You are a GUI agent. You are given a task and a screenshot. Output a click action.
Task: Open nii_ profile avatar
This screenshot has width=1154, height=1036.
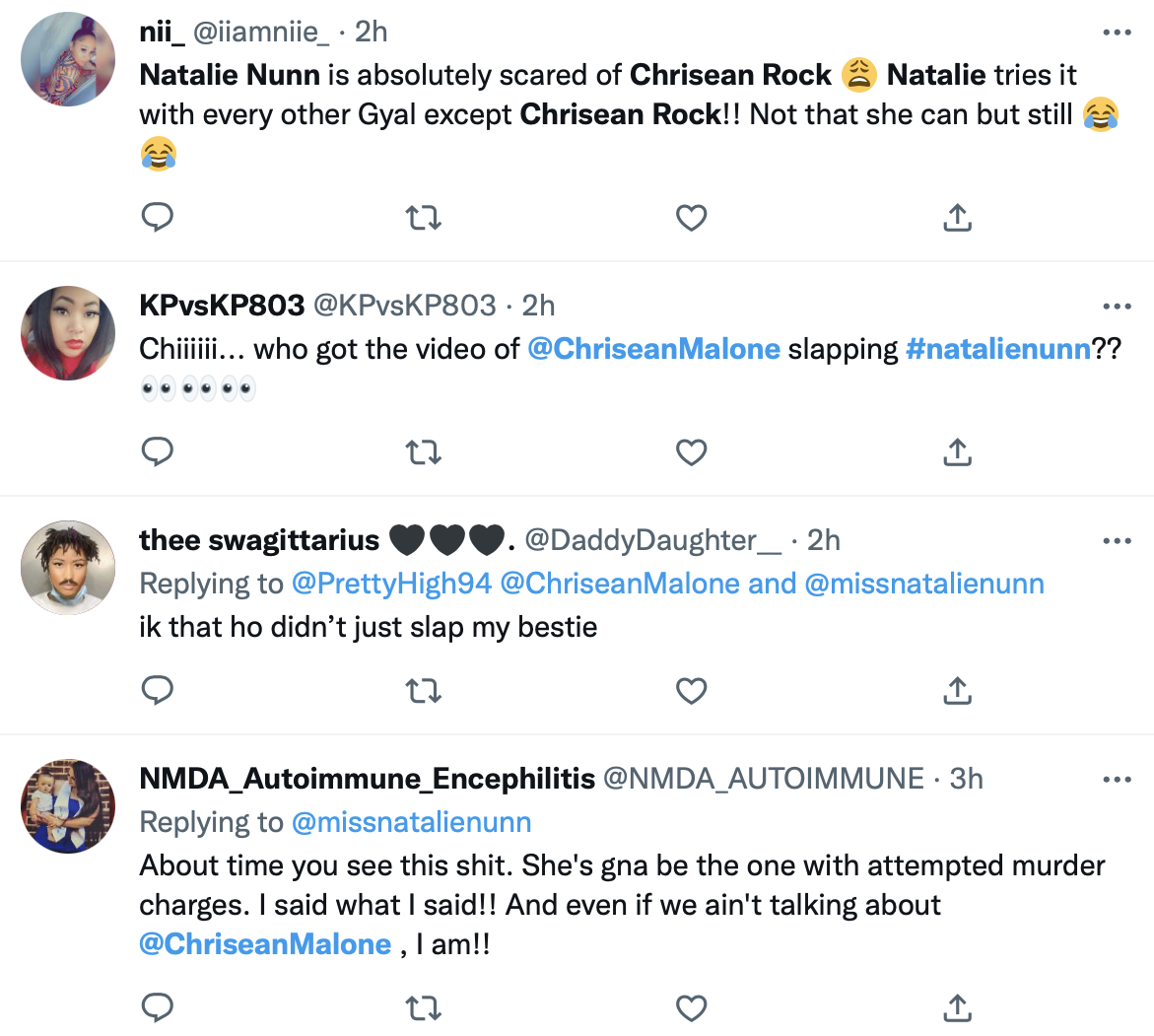[x=68, y=60]
